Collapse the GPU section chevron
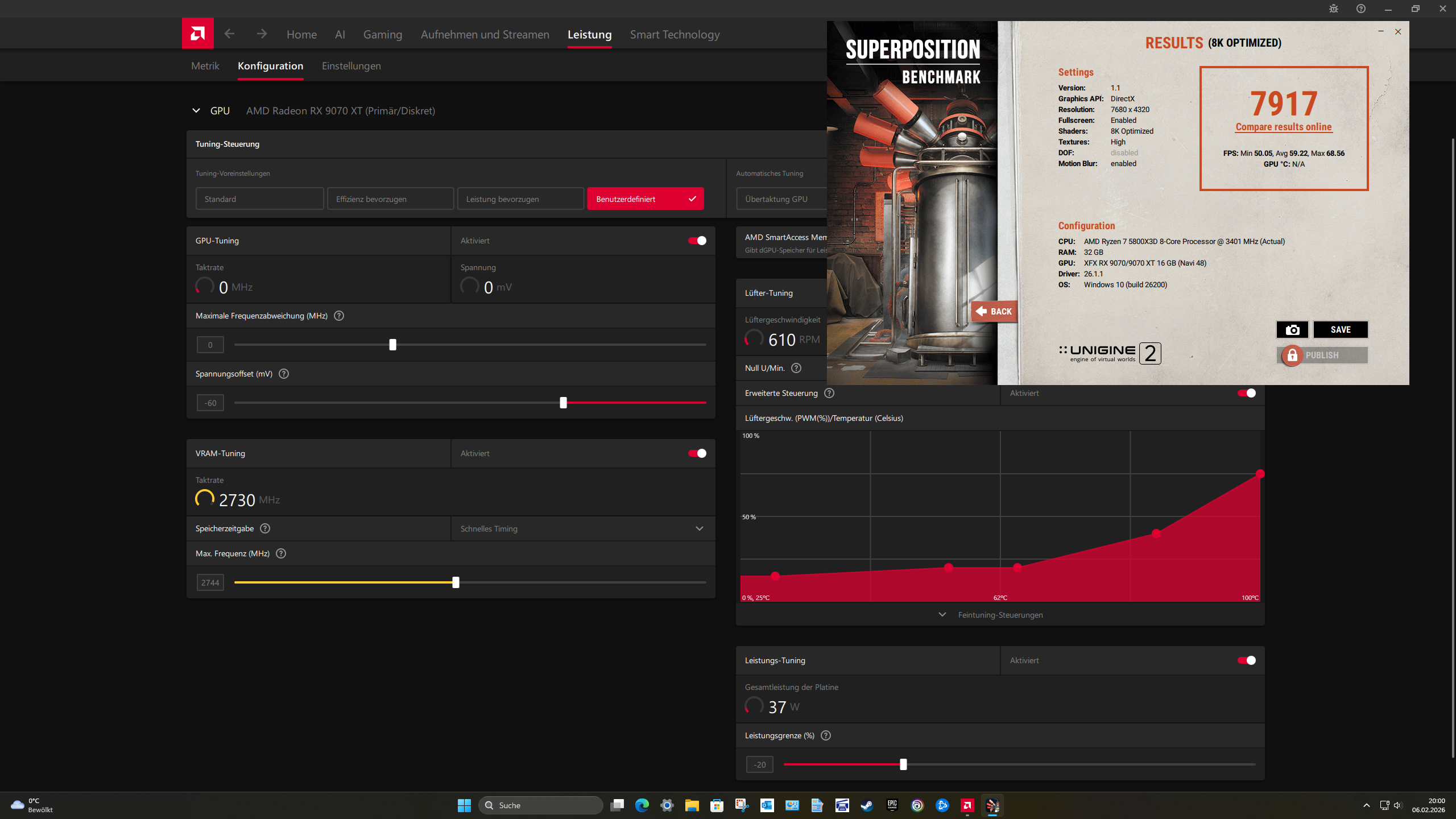 click(x=196, y=111)
